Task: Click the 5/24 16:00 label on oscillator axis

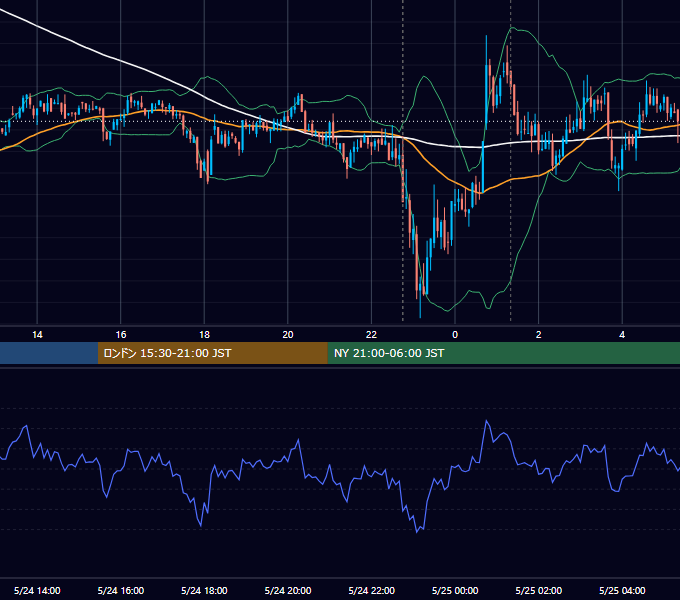Action: (121, 590)
